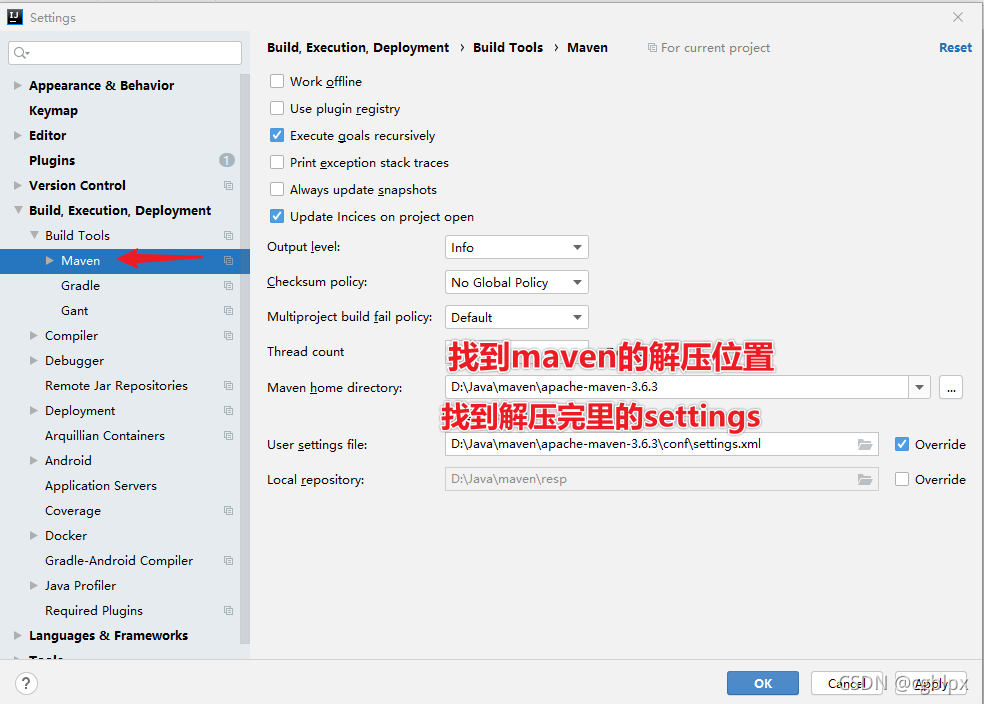Open the Output level dropdown

coord(516,247)
